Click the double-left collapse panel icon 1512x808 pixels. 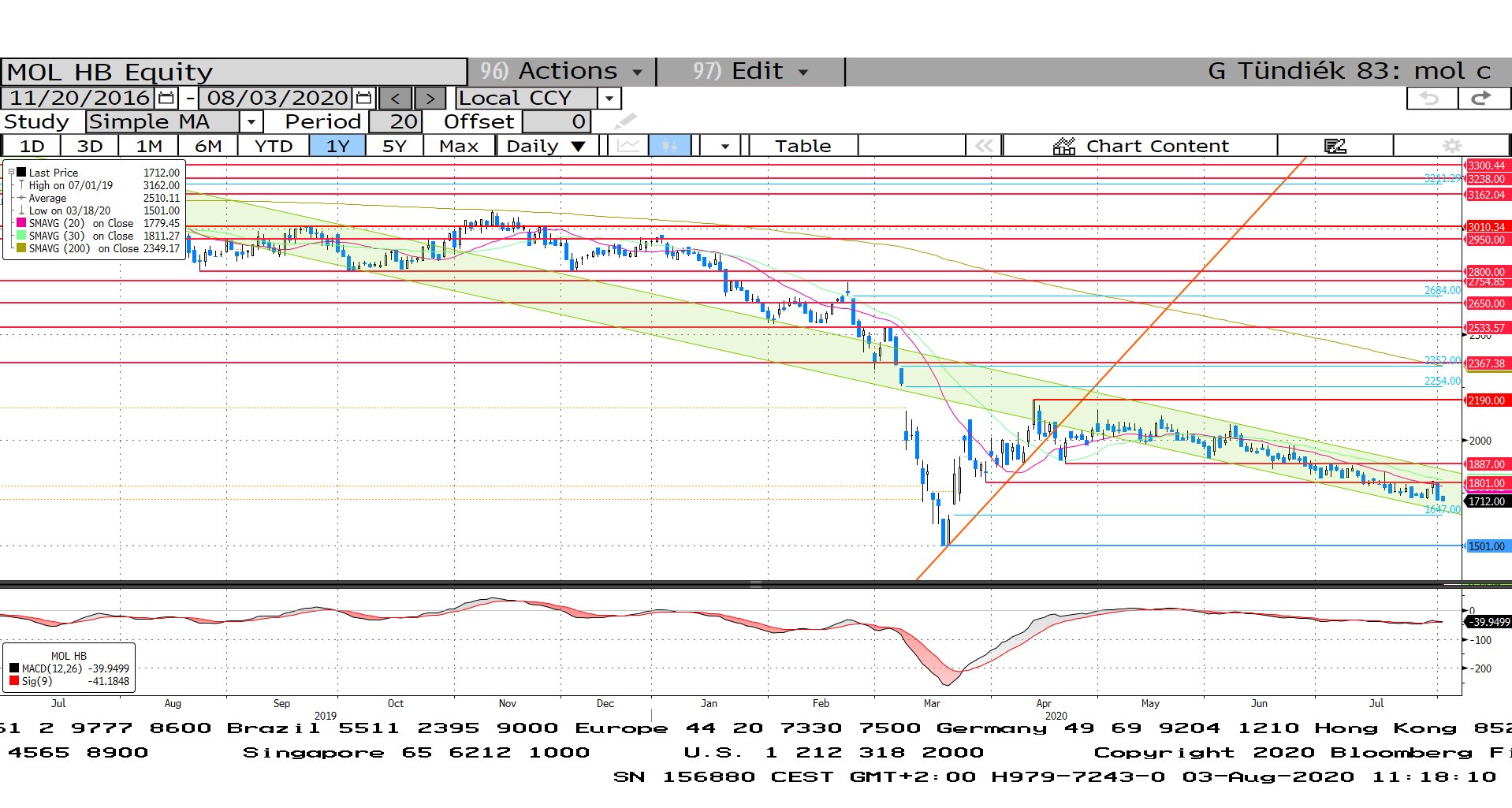(984, 146)
